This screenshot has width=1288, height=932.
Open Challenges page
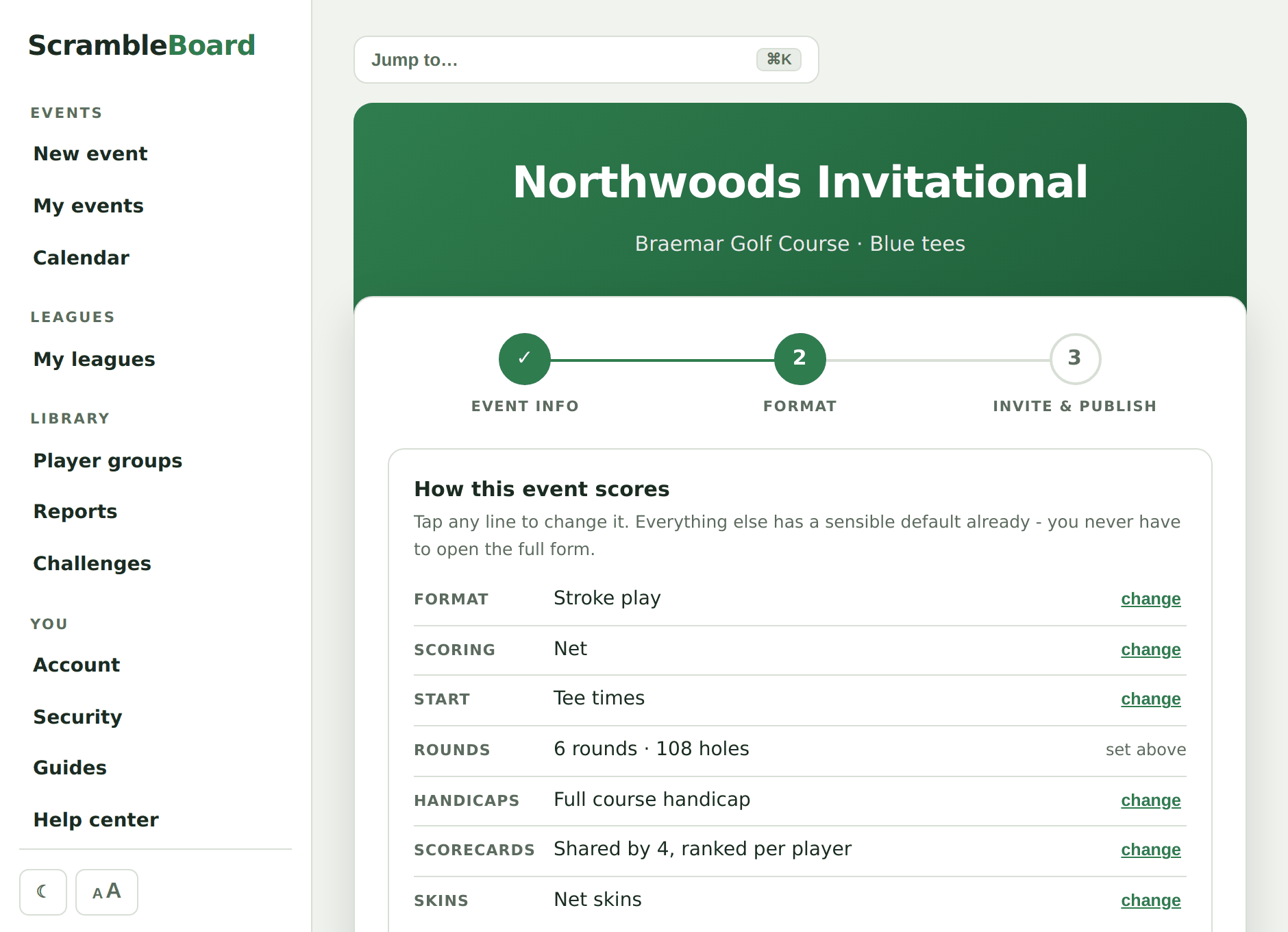coord(92,563)
